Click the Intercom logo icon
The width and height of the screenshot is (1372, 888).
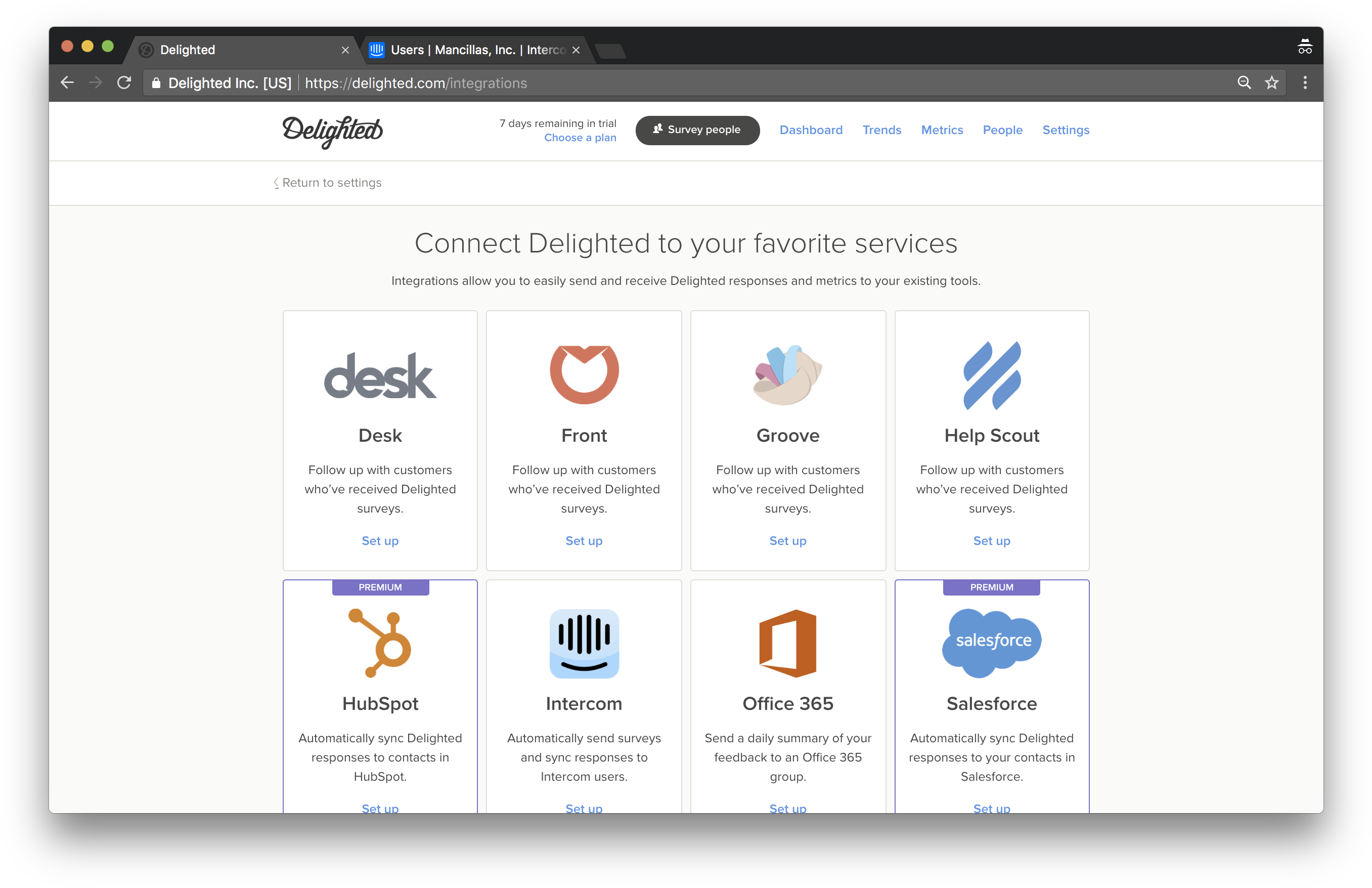[584, 643]
